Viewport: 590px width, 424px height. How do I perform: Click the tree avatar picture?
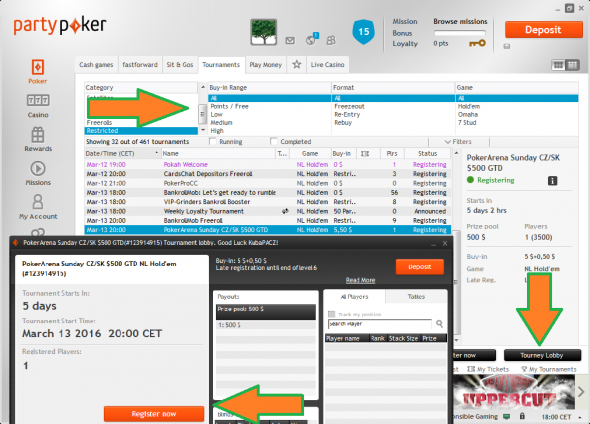point(264,32)
